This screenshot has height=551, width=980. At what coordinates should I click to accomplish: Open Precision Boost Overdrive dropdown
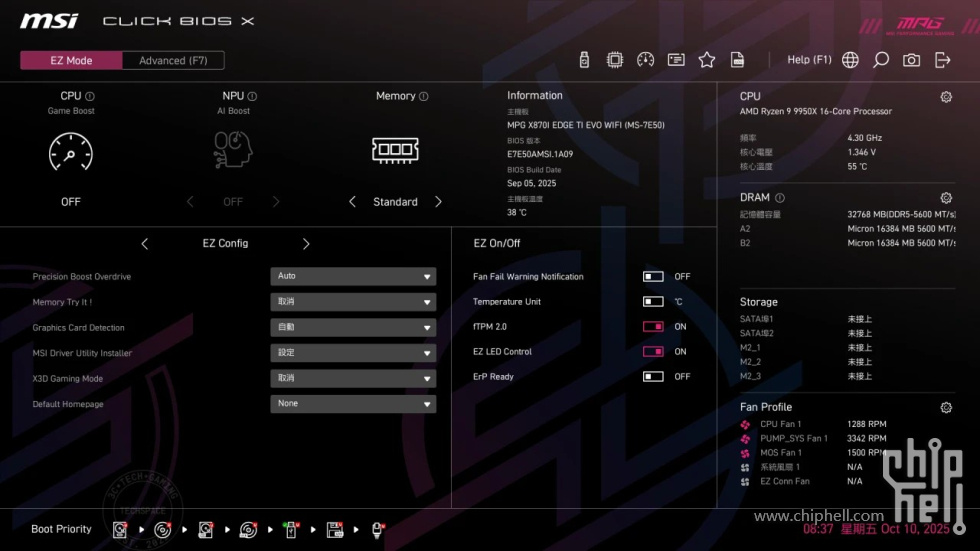[x=353, y=276]
